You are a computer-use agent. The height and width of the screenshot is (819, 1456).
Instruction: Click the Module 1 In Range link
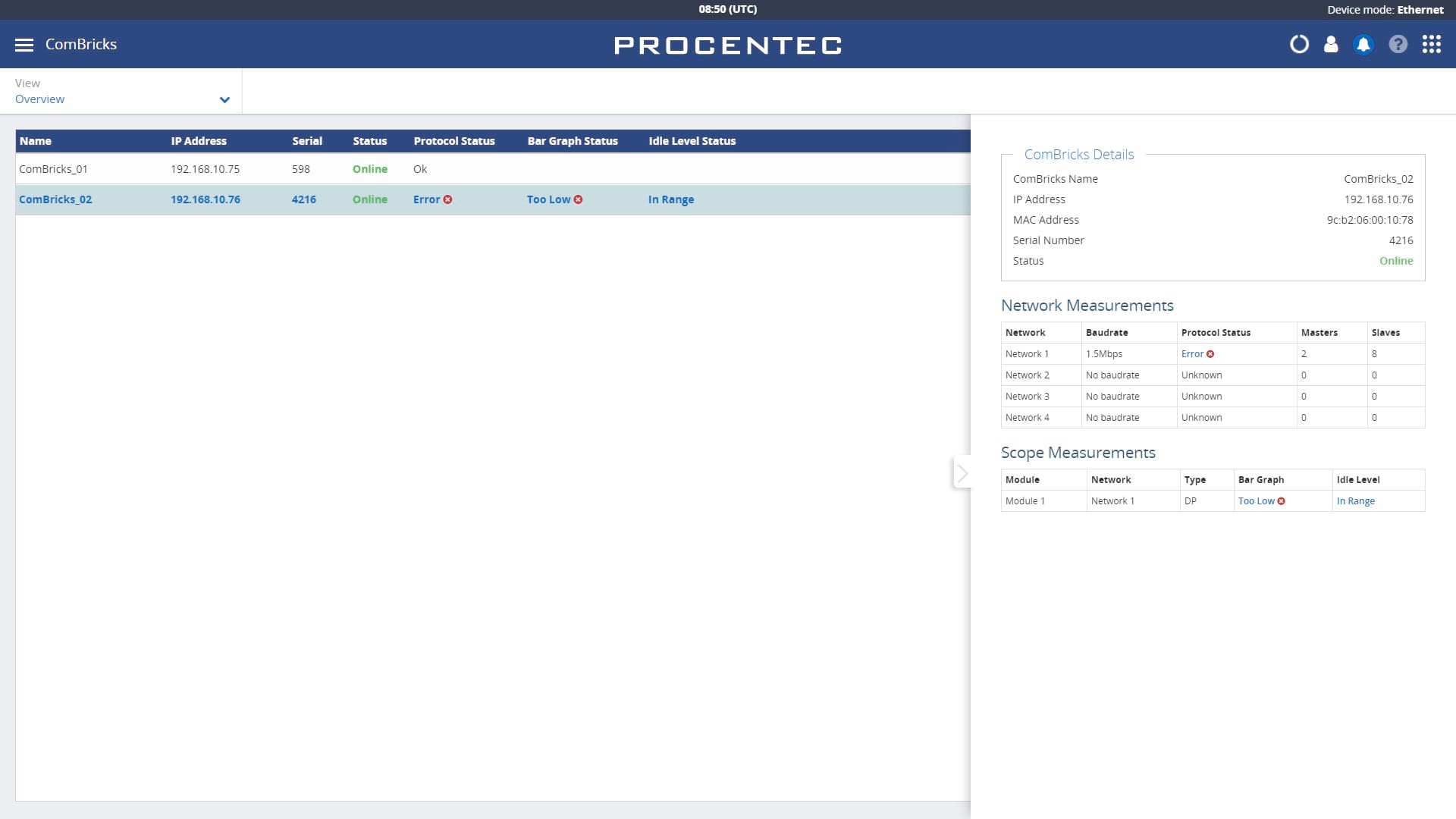(x=1356, y=501)
